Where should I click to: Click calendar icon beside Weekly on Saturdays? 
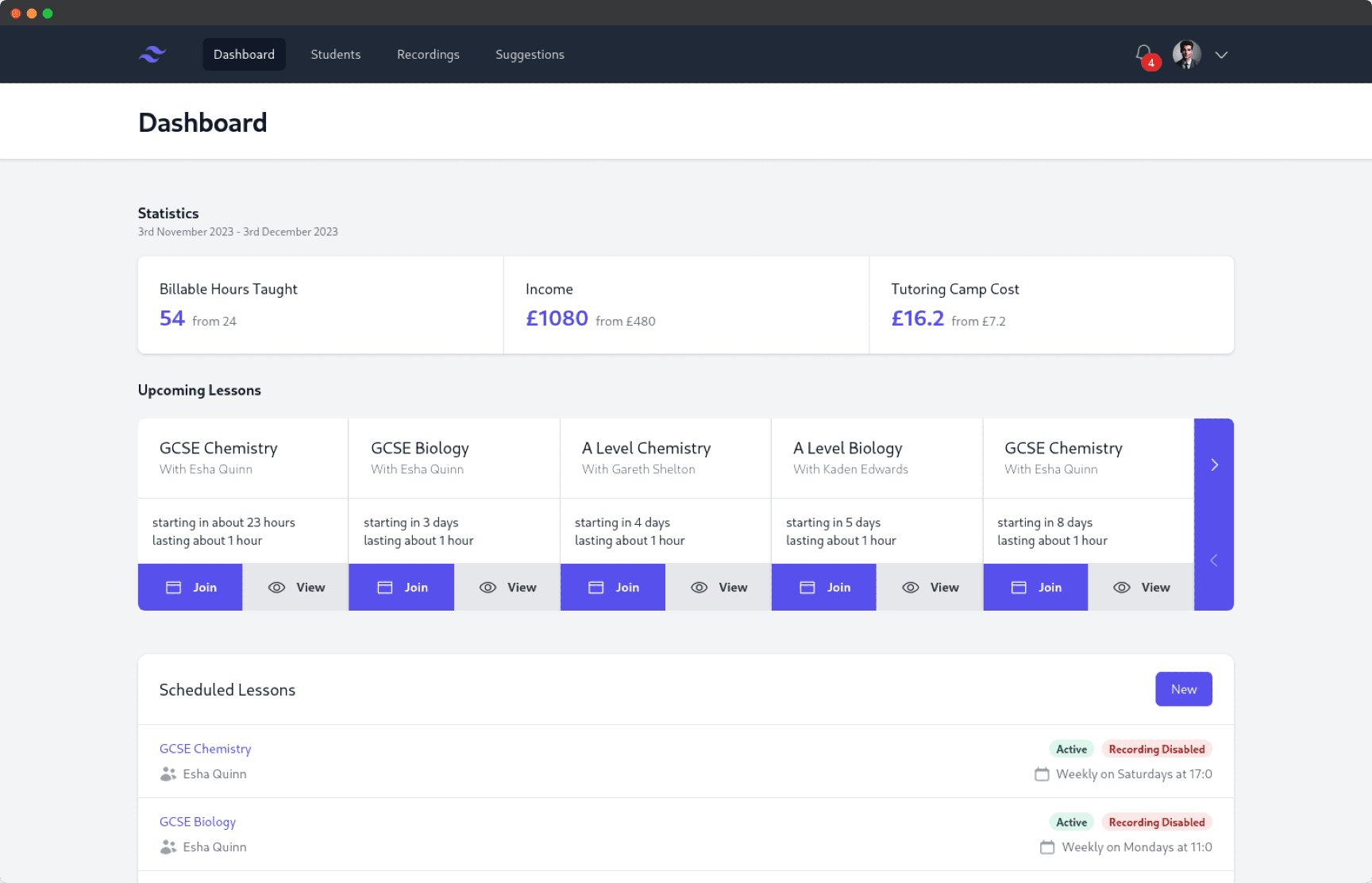click(1042, 774)
